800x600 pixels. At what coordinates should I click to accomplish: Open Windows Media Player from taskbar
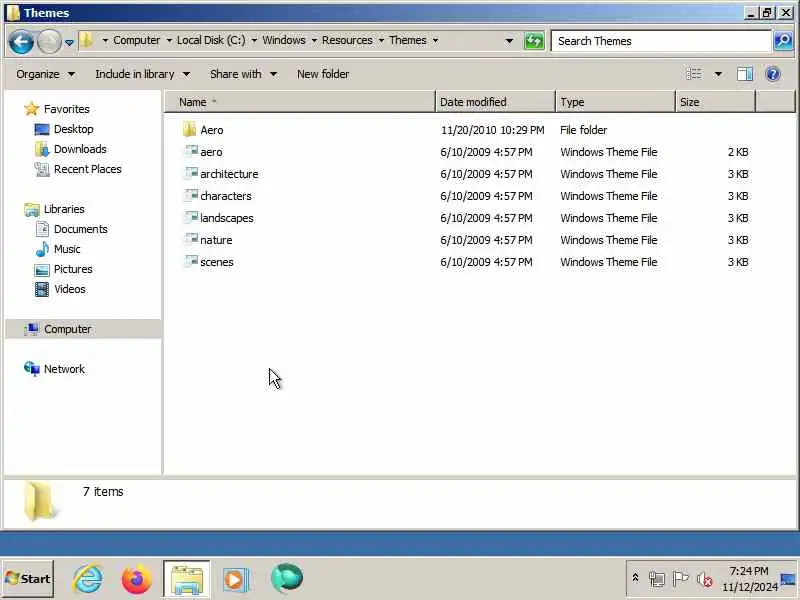pos(235,580)
